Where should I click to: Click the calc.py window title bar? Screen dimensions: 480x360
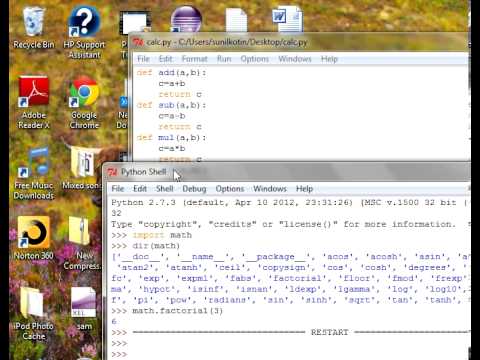(298, 43)
